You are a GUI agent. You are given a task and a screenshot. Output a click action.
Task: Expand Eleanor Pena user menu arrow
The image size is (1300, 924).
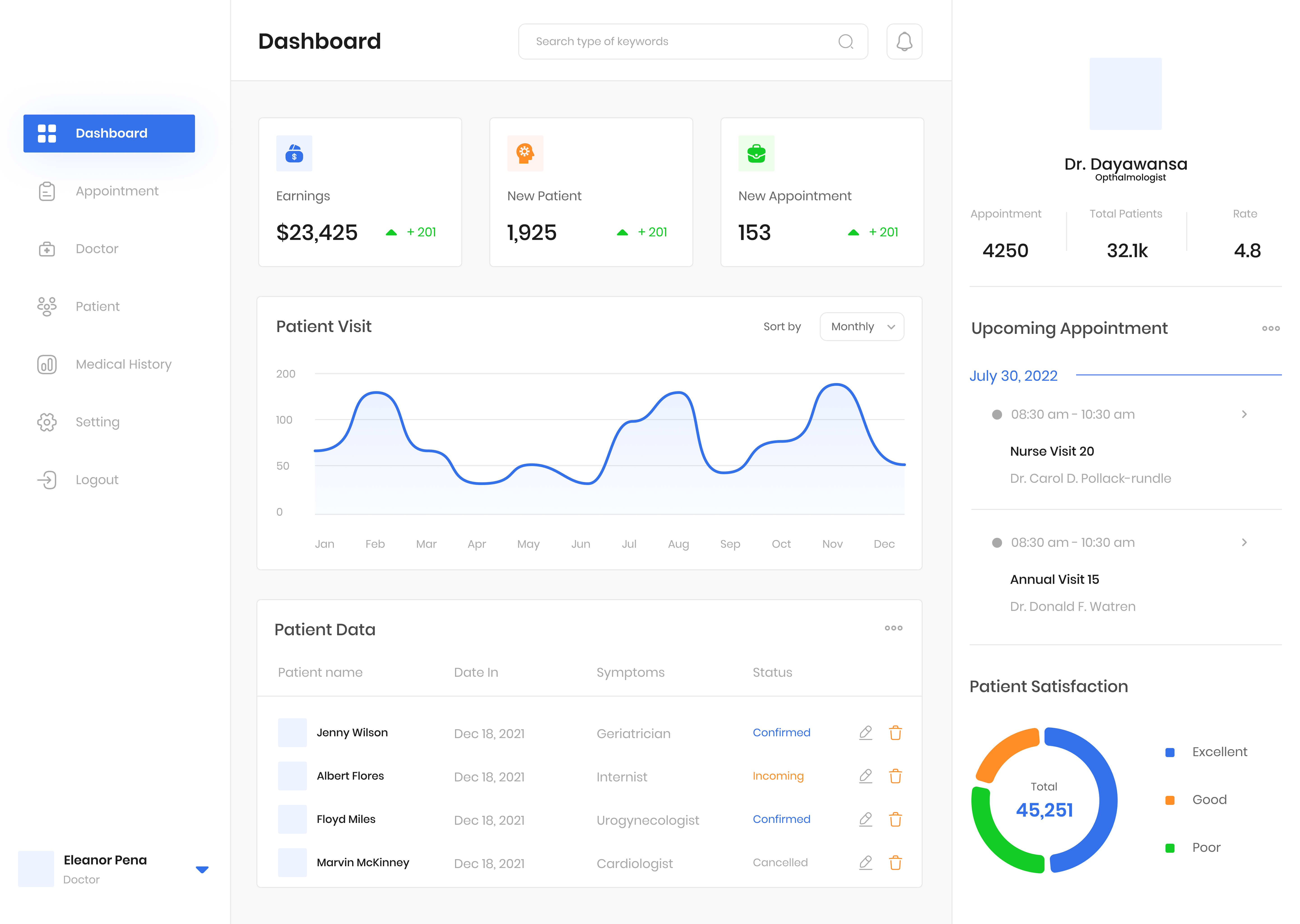click(202, 869)
